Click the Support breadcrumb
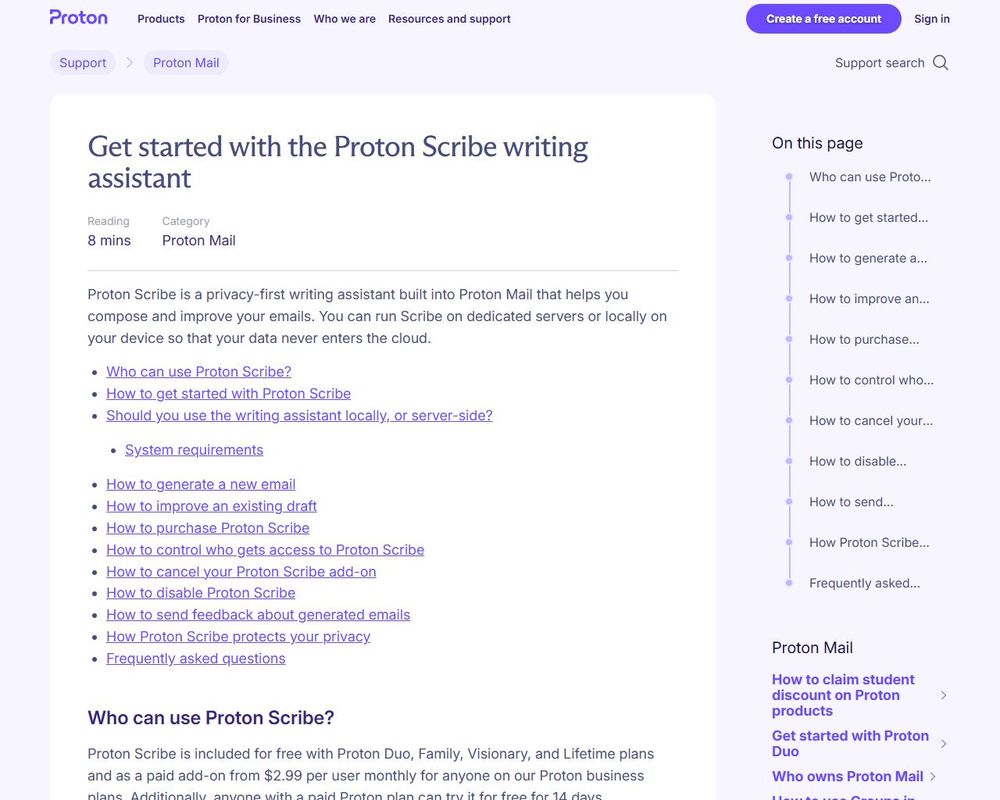Viewport: 1000px width, 800px height. pos(82,61)
